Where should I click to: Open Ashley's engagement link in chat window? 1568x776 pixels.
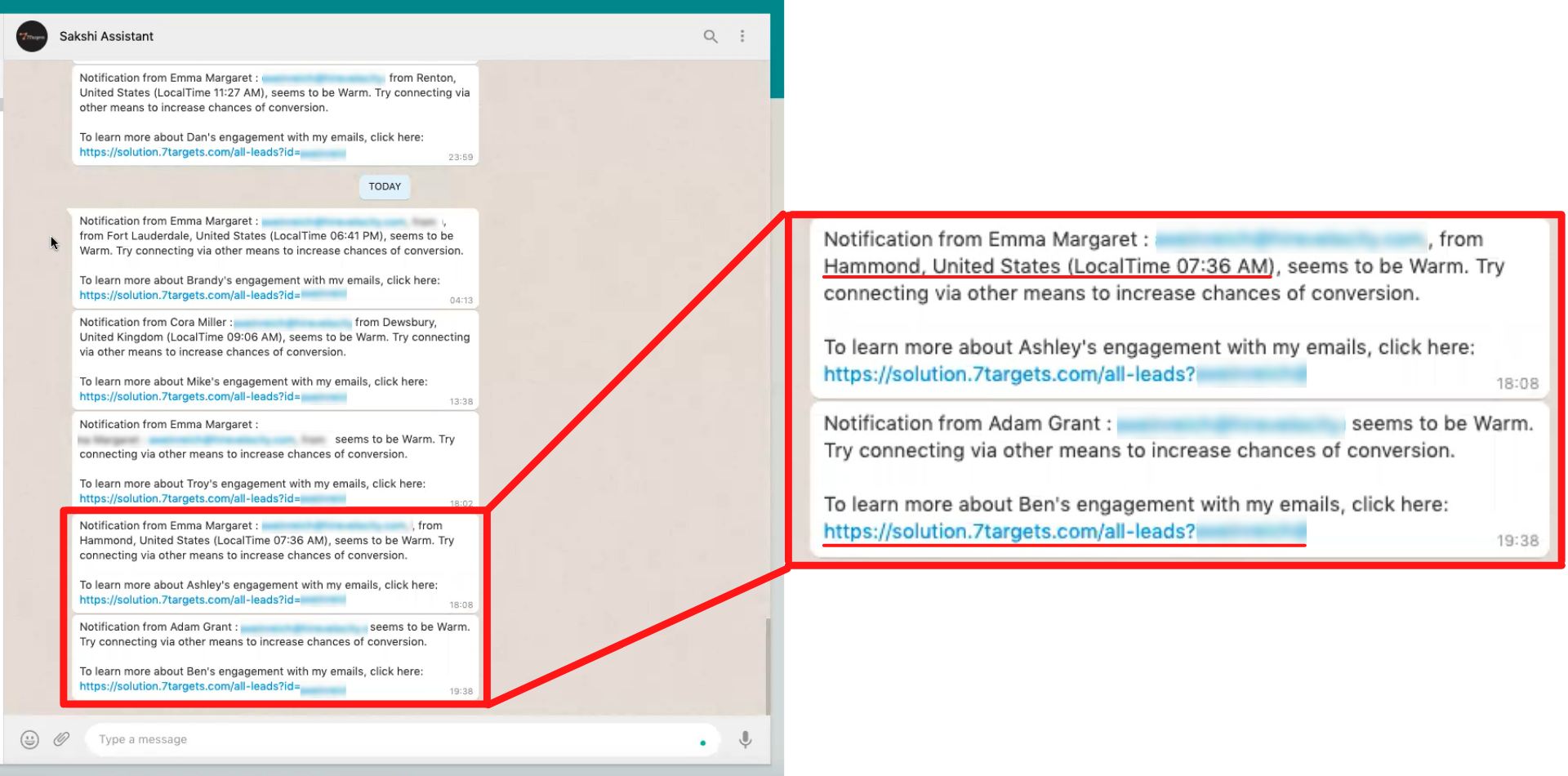tap(189, 600)
